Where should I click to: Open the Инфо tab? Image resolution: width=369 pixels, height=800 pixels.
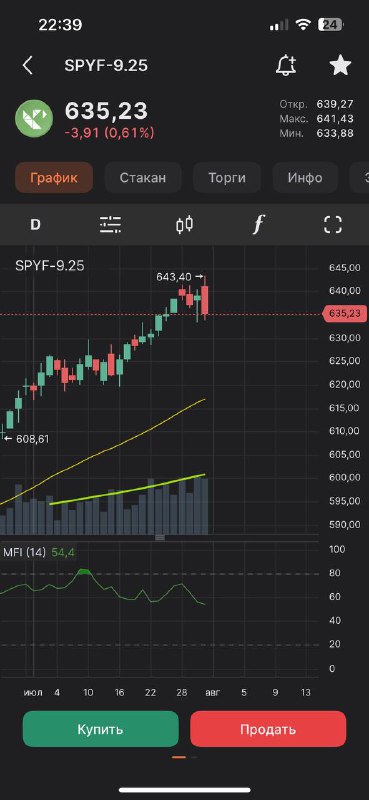[305, 178]
